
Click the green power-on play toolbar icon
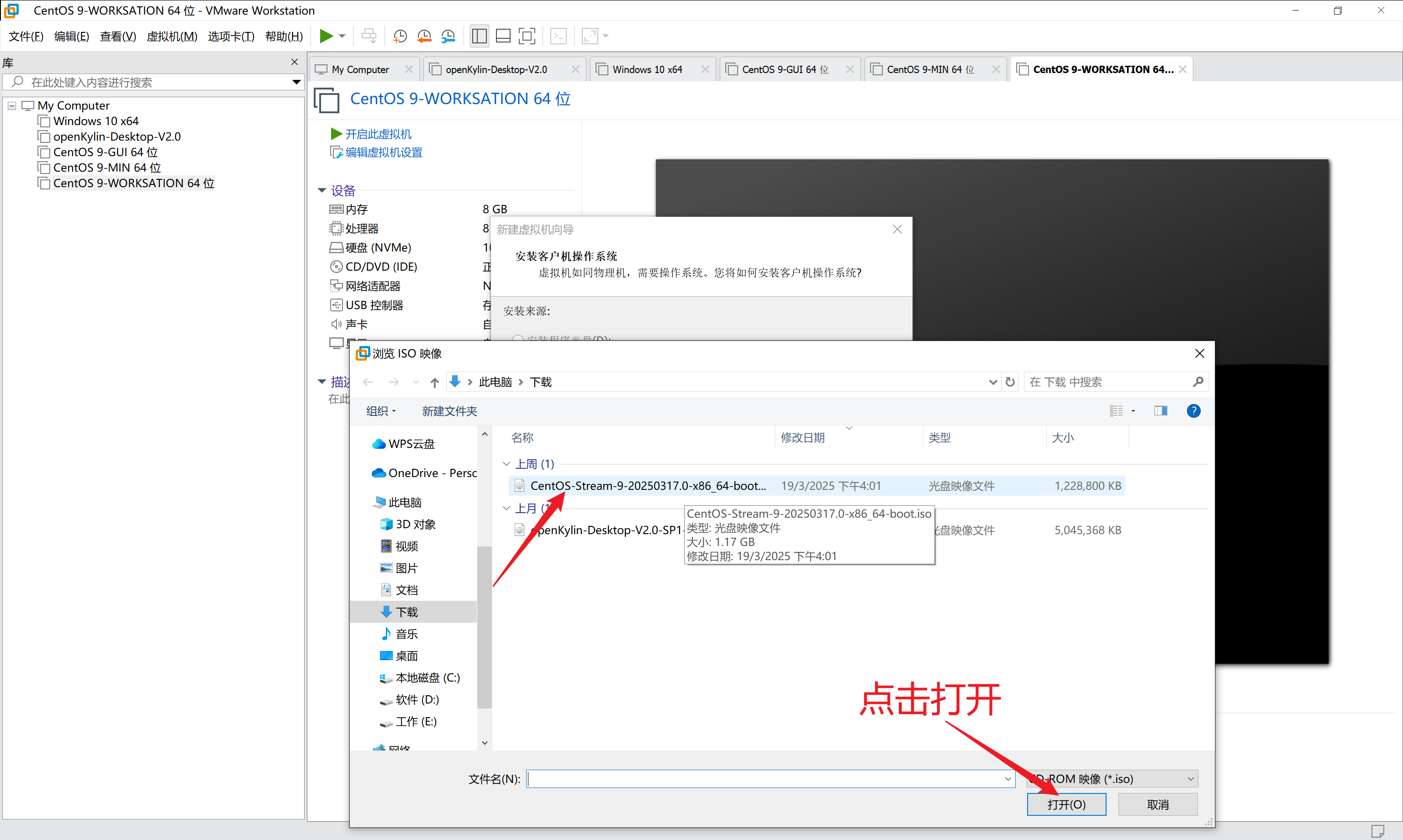326,36
